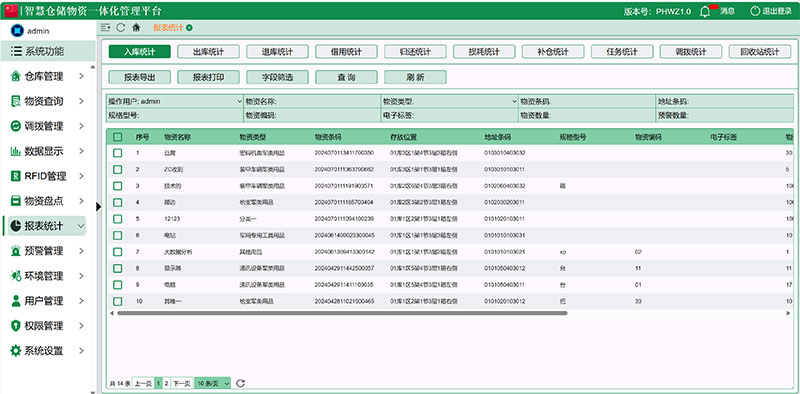Expand the 系统设置 menu chevron
Image resolution: width=800 pixels, height=394 pixels.
pos(82,351)
